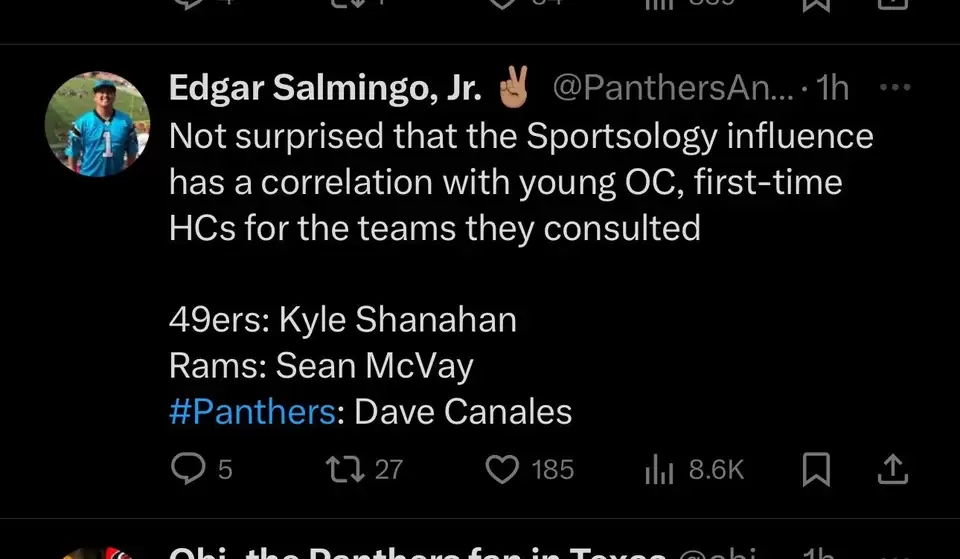Click the 1h timestamp on Edgar's tweet
This screenshot has width=960, height=559.
pyautogui.click(x=832, y=89)
